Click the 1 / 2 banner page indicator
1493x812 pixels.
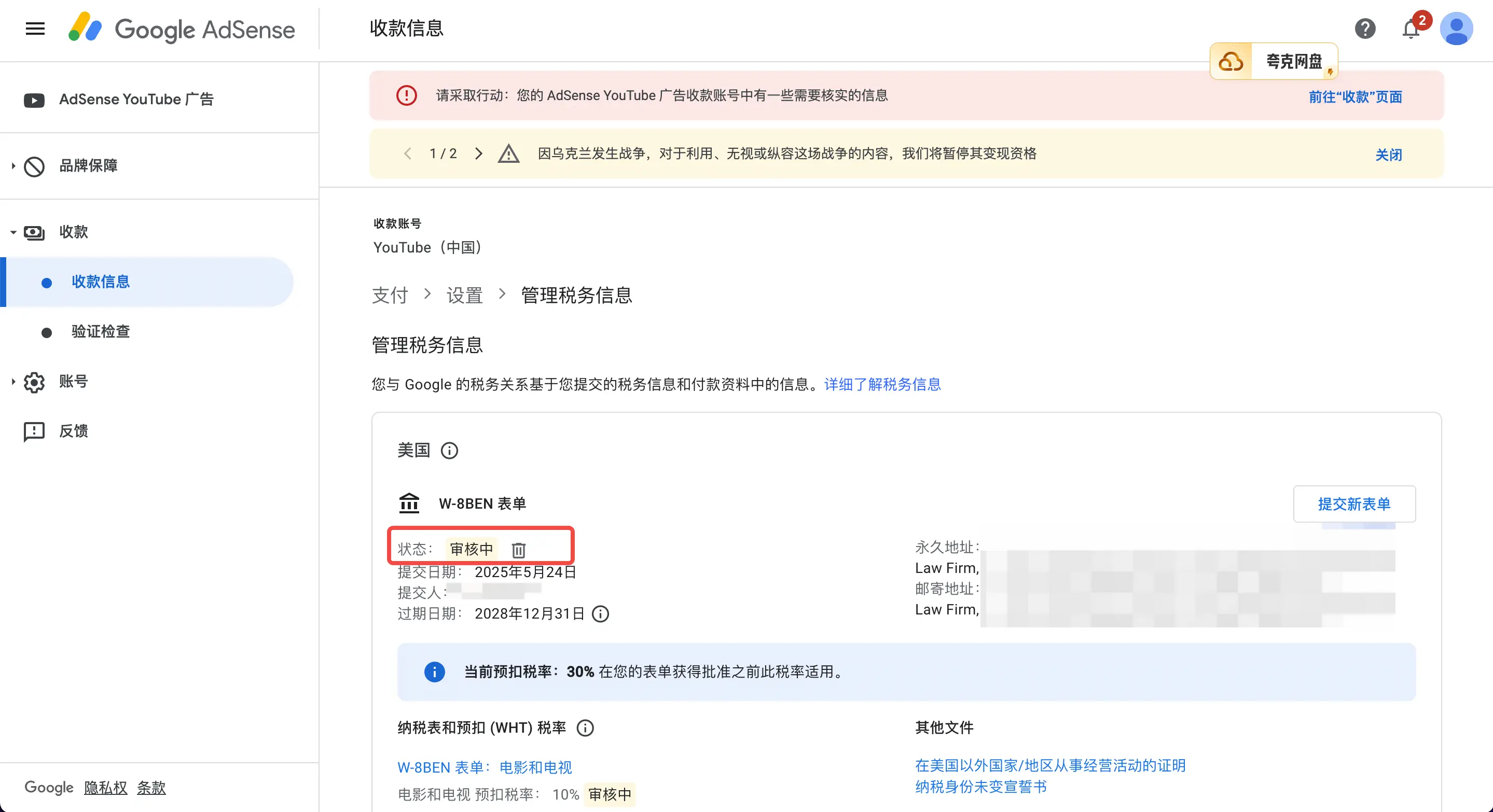(x=444, y=153)
